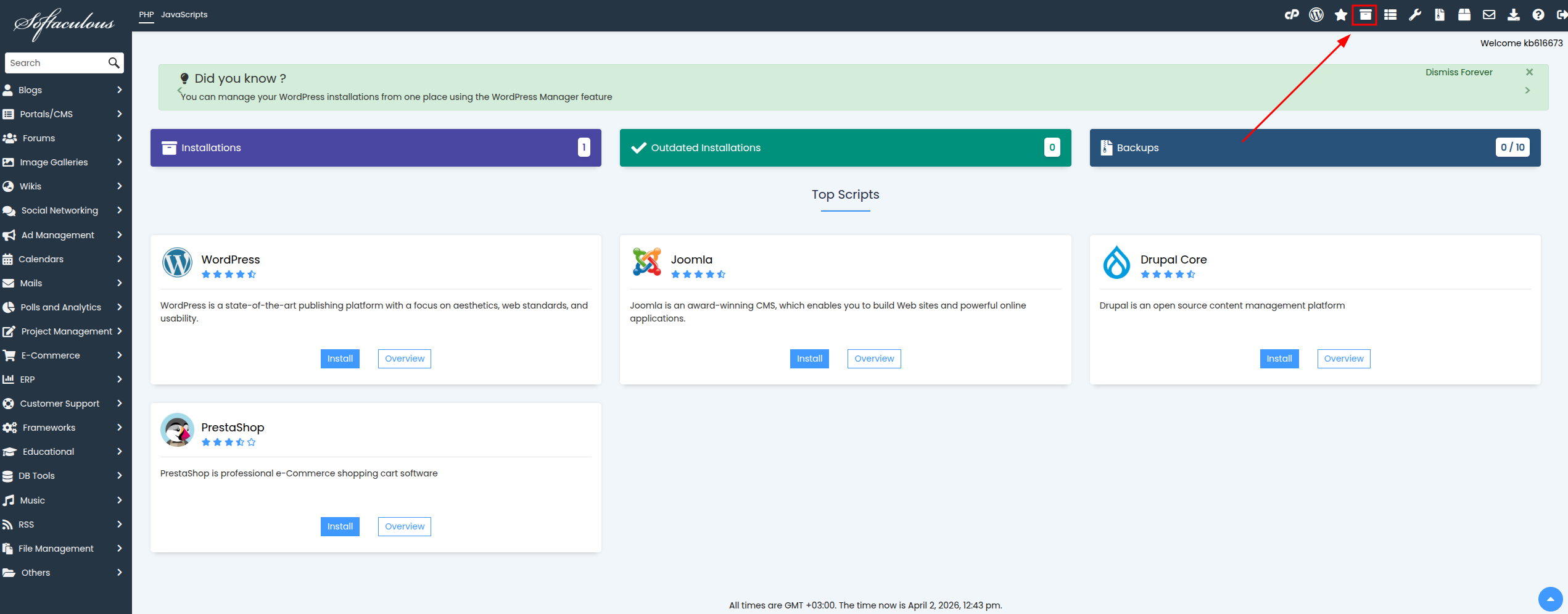Image resolution: width=1568 pixels, height=614 pixels.
Task: Select the PHP tab
Action: click(x=146, y=15)
